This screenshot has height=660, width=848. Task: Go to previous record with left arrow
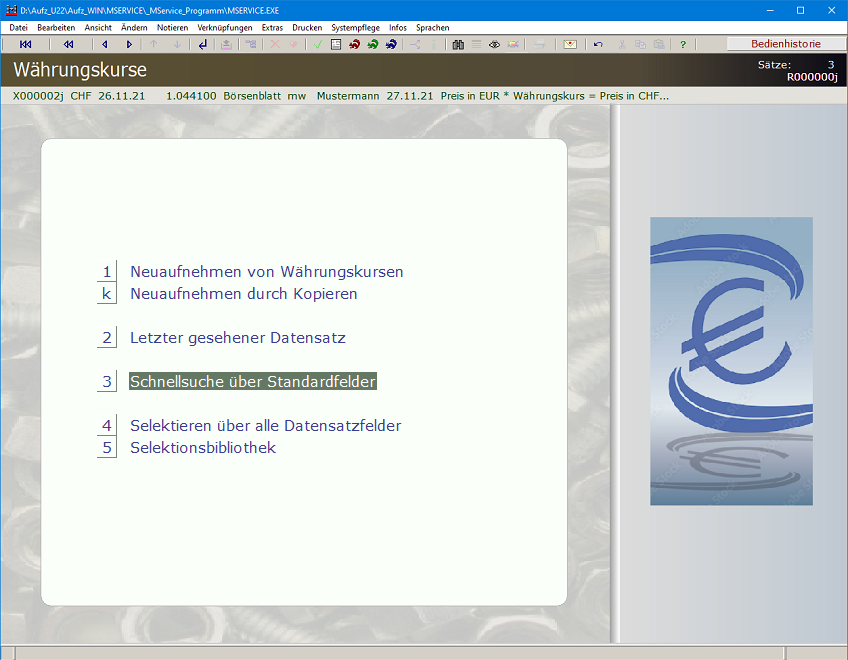coord(105,45)
